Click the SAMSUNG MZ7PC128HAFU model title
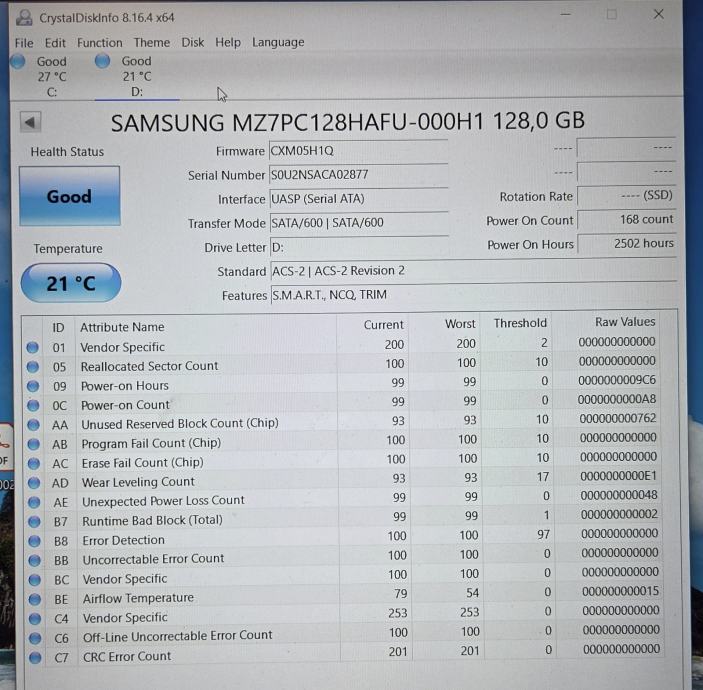The image size is (703, 690). [x=348, y=122]
